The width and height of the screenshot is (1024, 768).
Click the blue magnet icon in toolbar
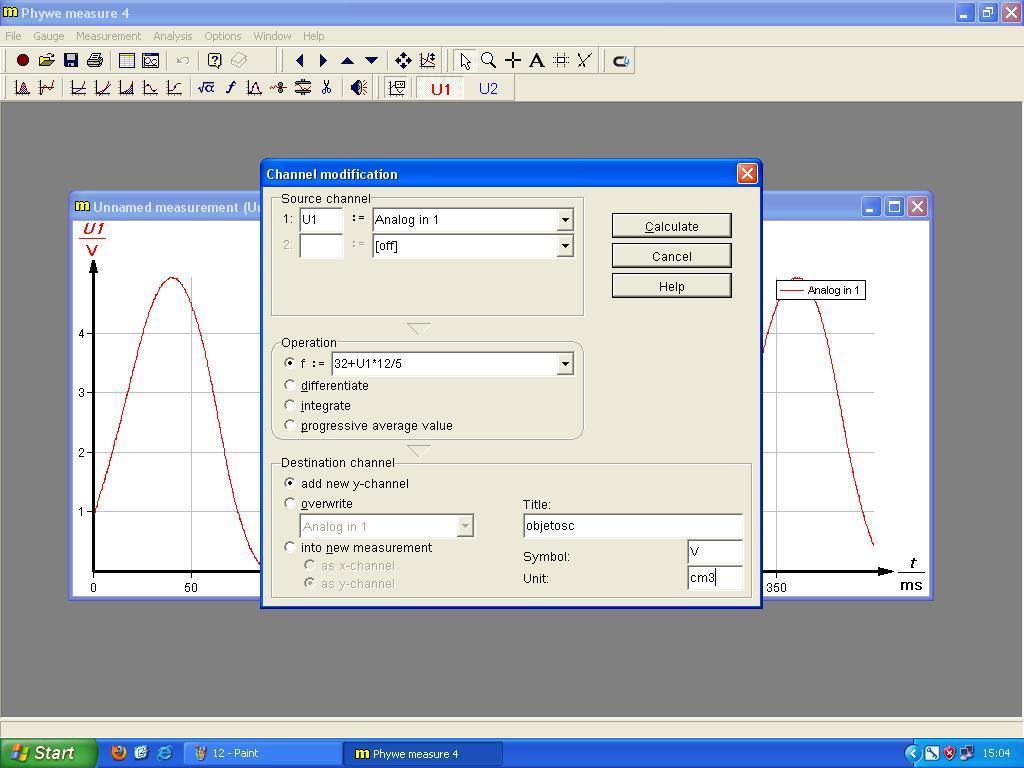tap(620, 61)
